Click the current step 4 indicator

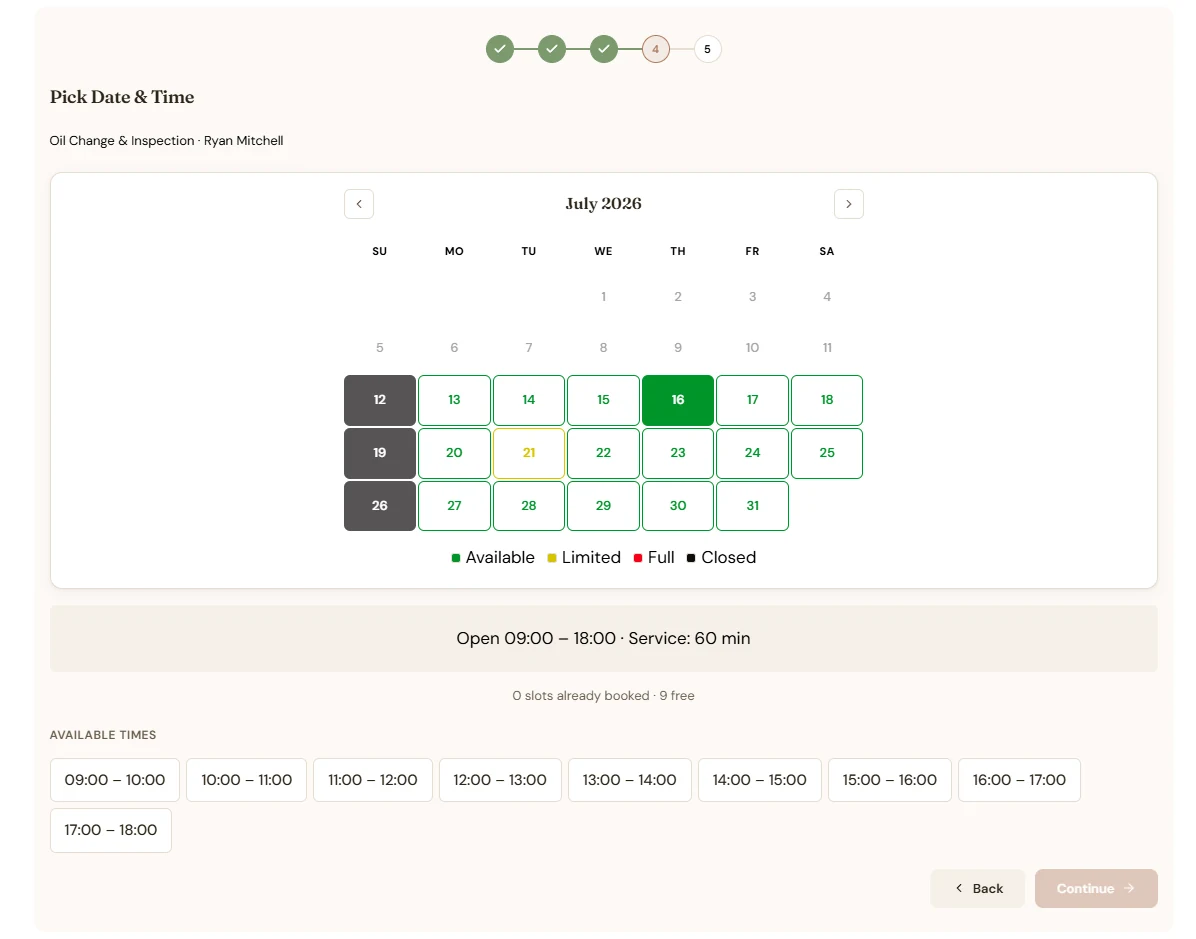click(655, 49)
